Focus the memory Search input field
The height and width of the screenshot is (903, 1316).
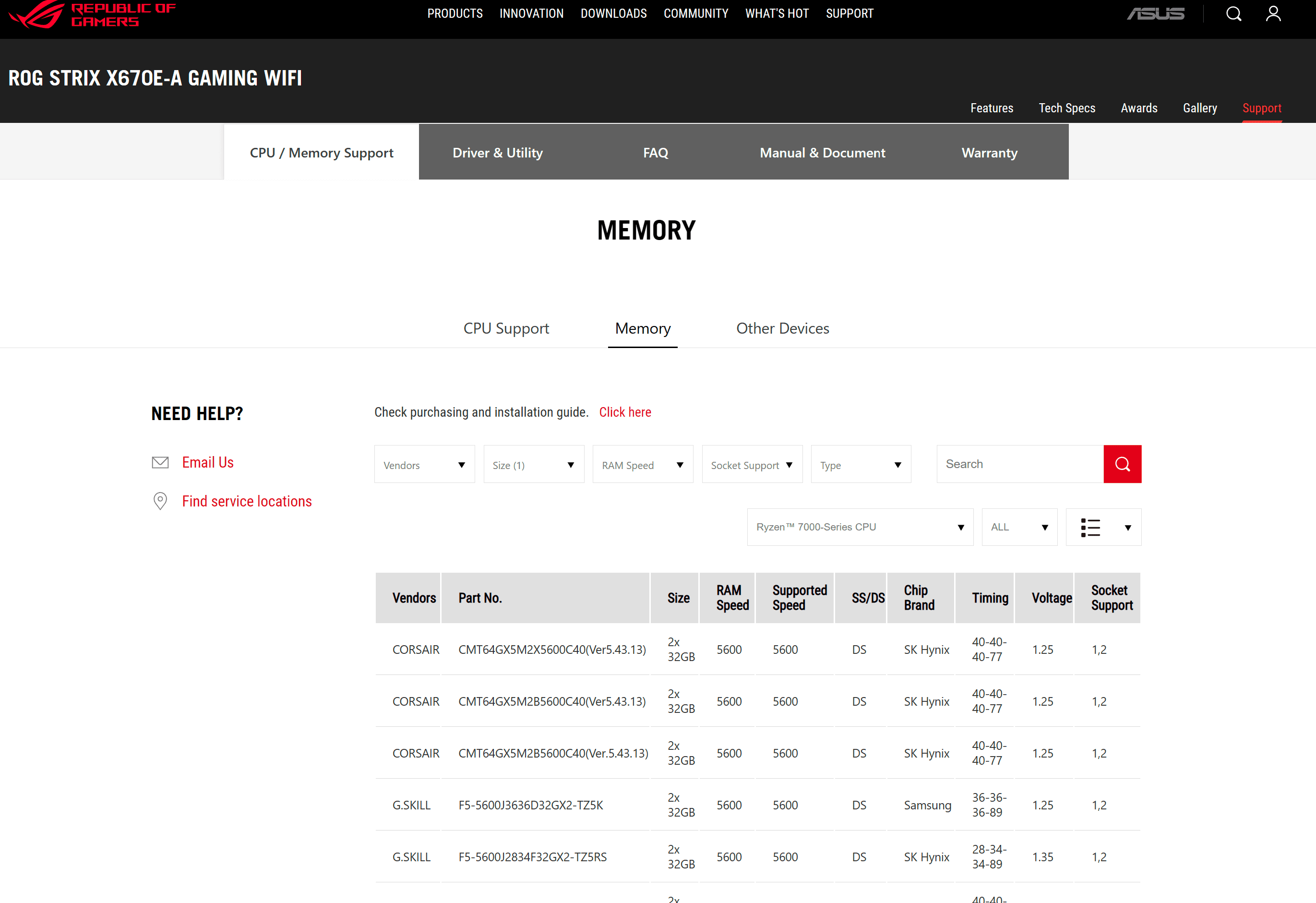1020,464
